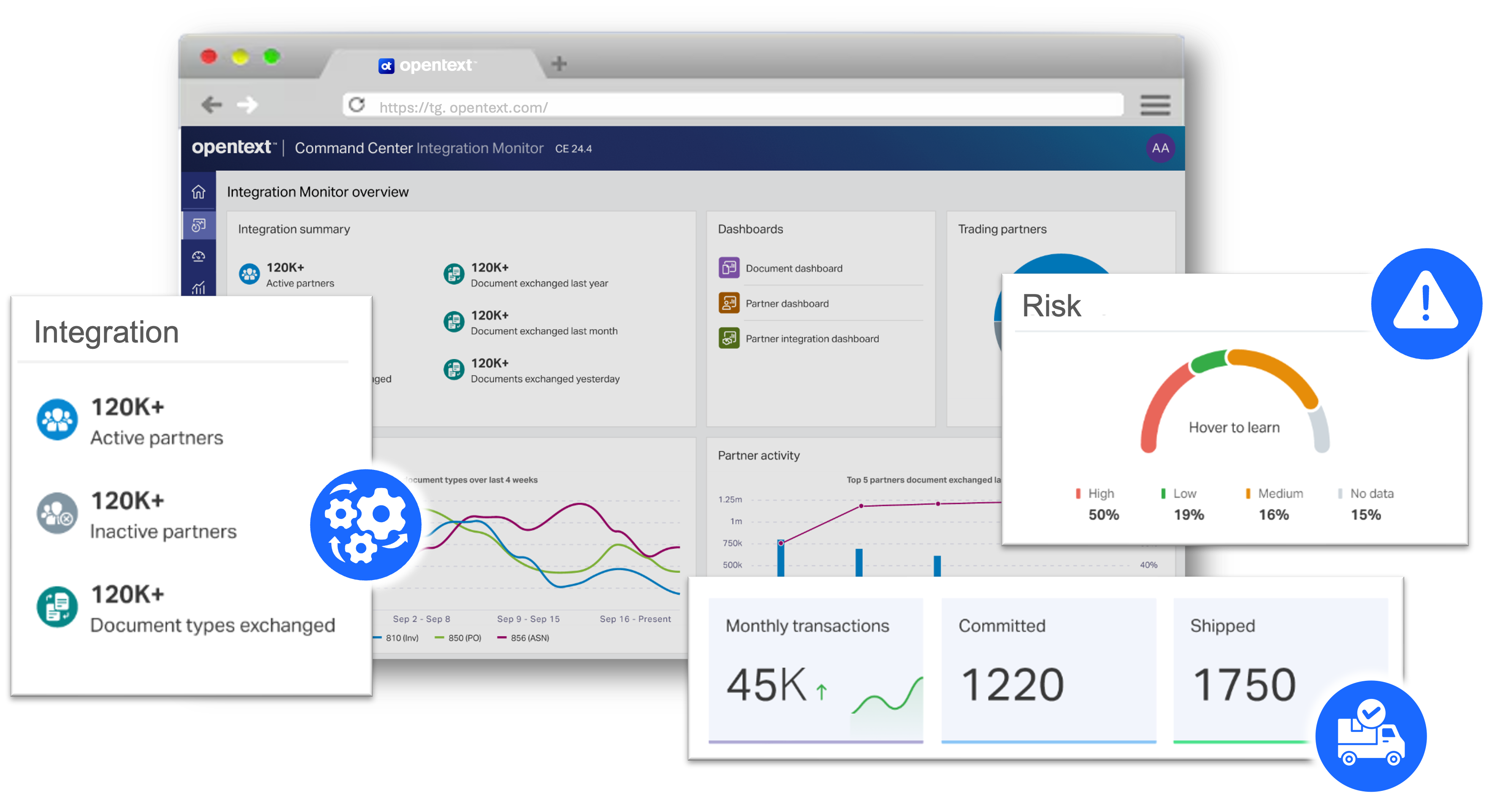Open the chart analytics sidebar icon
This screenshot has width=1503, height=812.
coord(198,287)
